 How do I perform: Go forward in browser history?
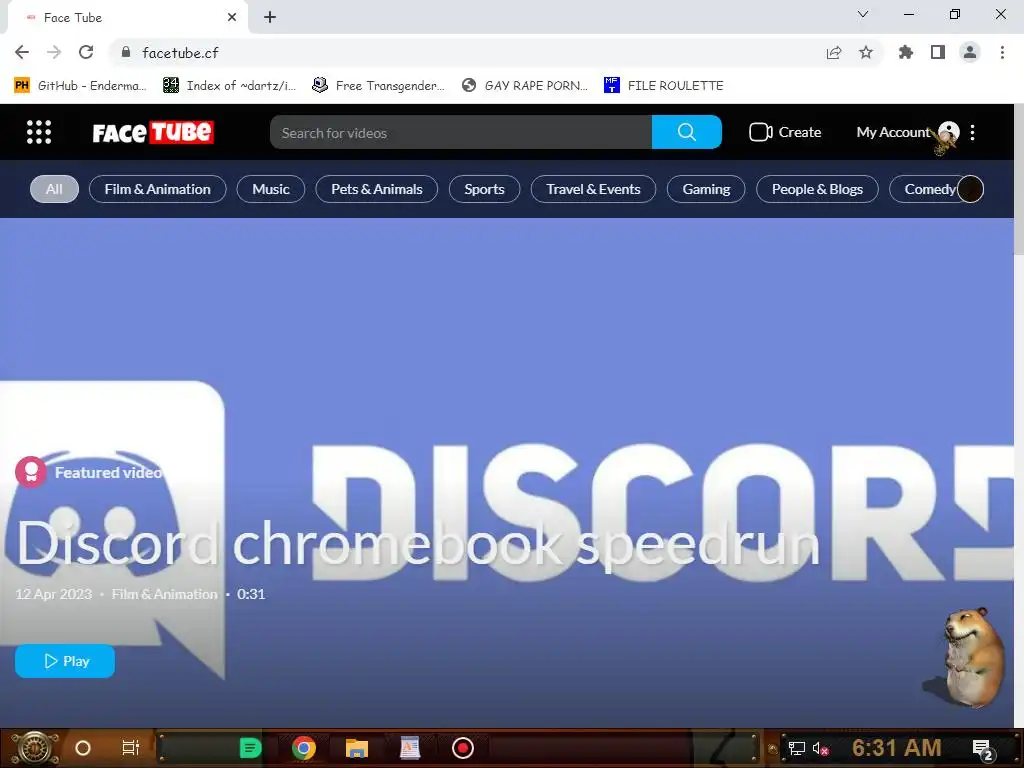(x=54, y=52)
